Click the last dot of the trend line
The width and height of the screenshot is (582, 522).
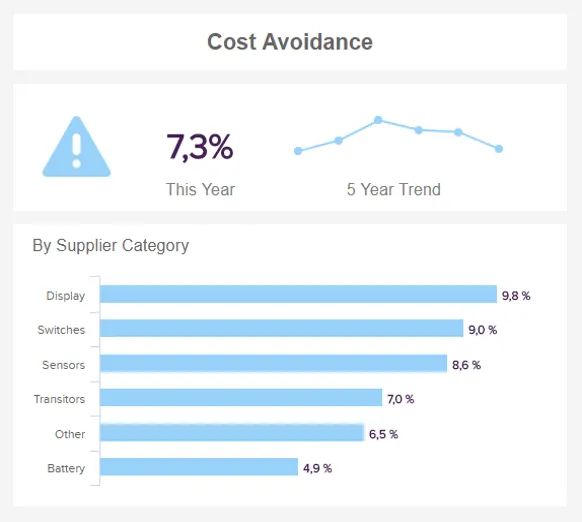[x=498, y=149]
